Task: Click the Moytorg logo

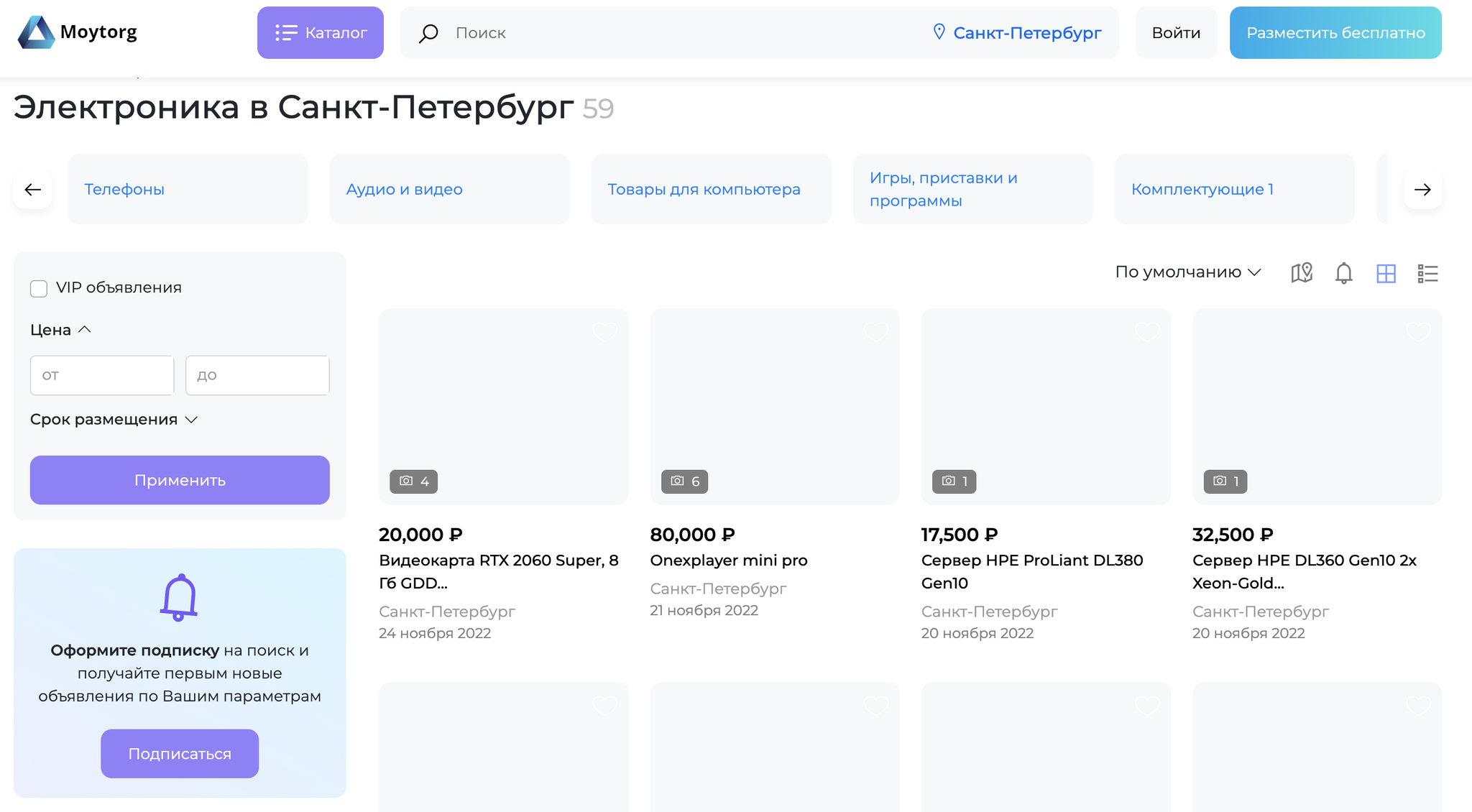Action: tap(77, 32)
